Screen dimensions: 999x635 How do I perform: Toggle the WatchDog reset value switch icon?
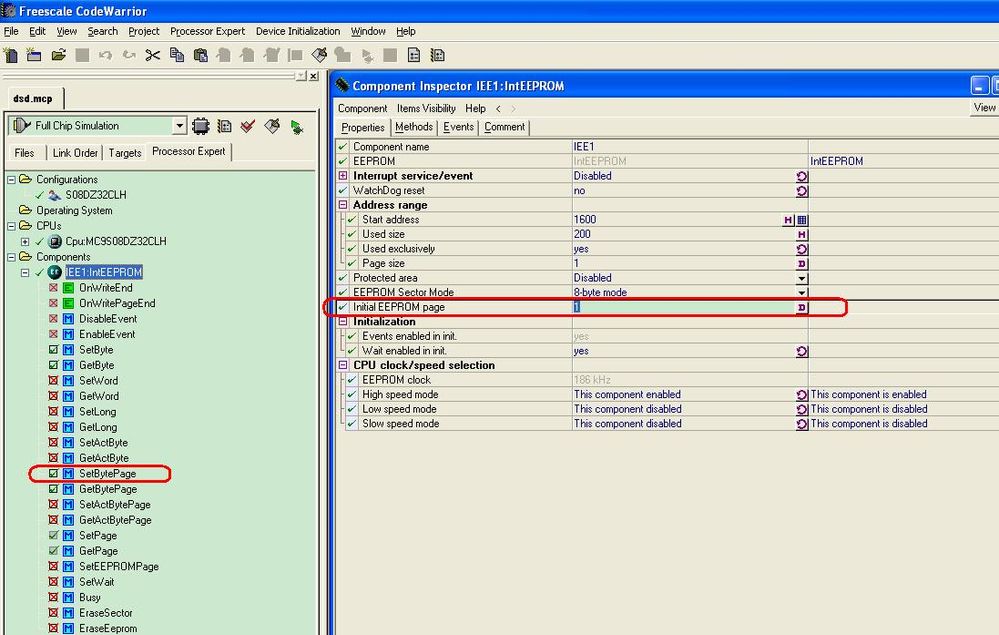802,191
